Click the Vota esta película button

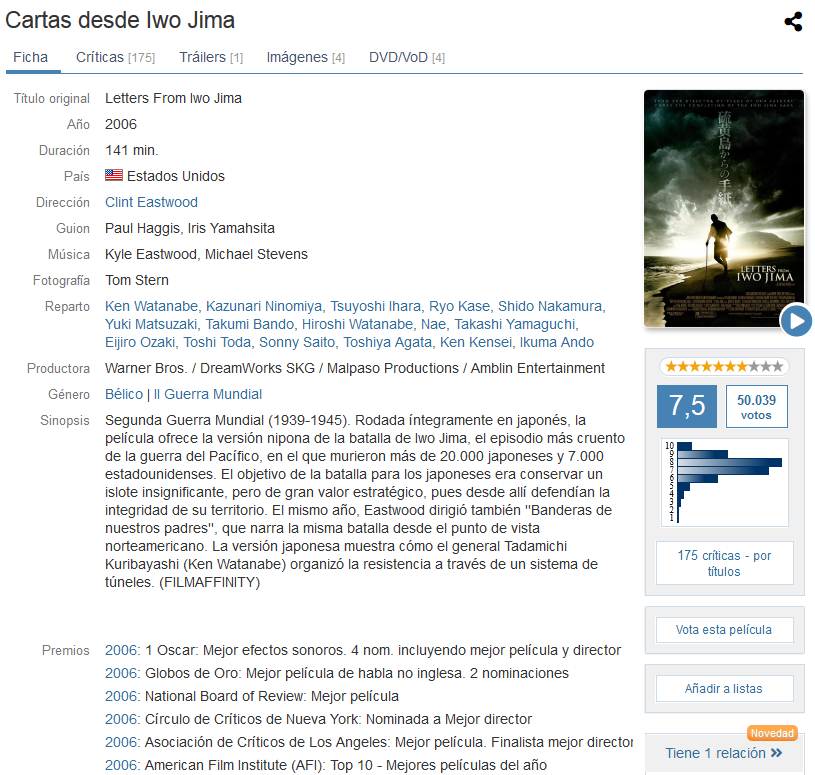coord(724,630)
